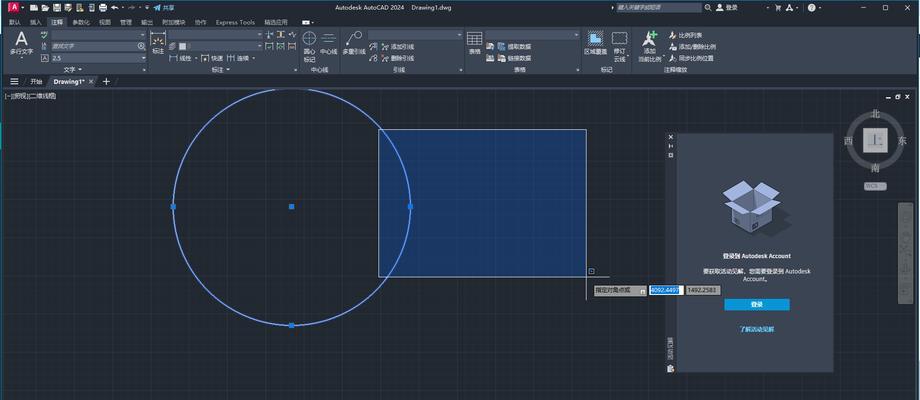Click the blue 登录 sign-in button
The image size is (920, 400).
[756, 304]
